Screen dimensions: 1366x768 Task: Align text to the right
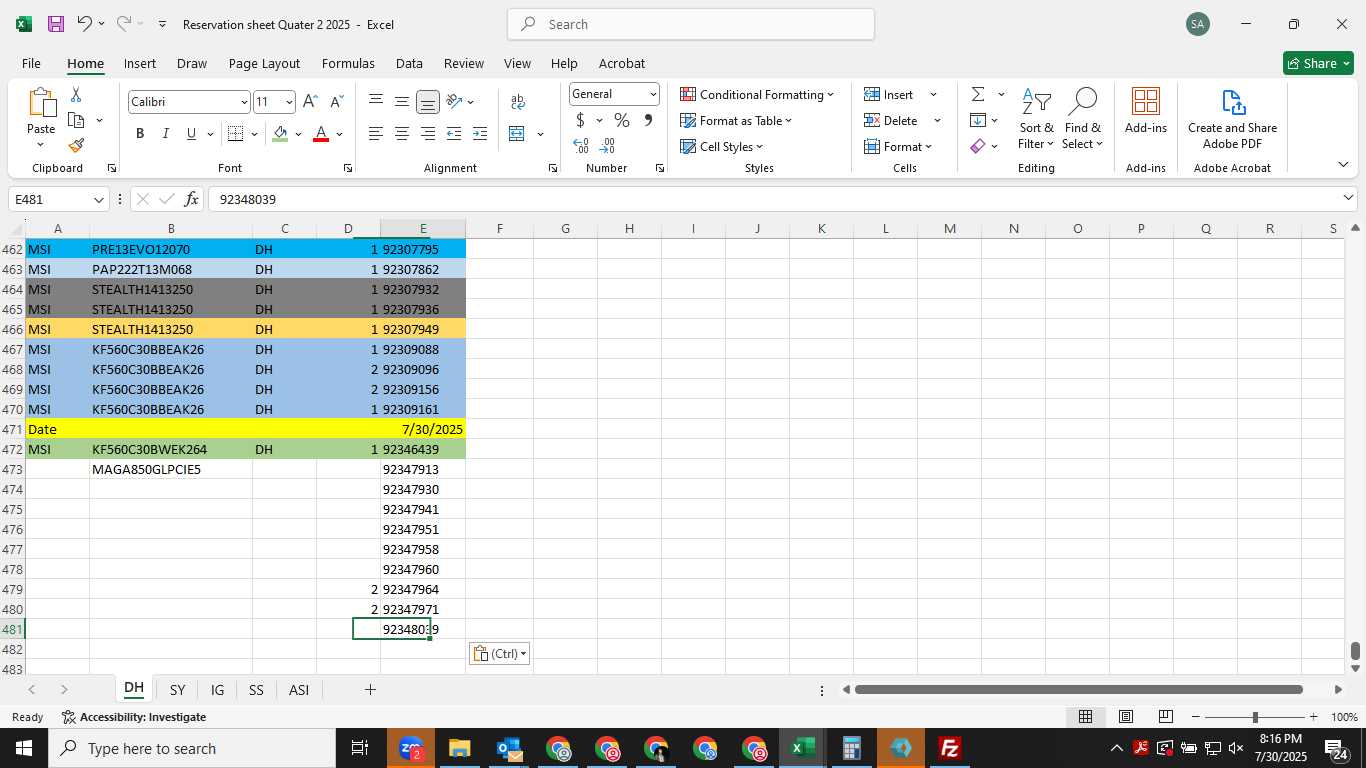tap(427, 134)
